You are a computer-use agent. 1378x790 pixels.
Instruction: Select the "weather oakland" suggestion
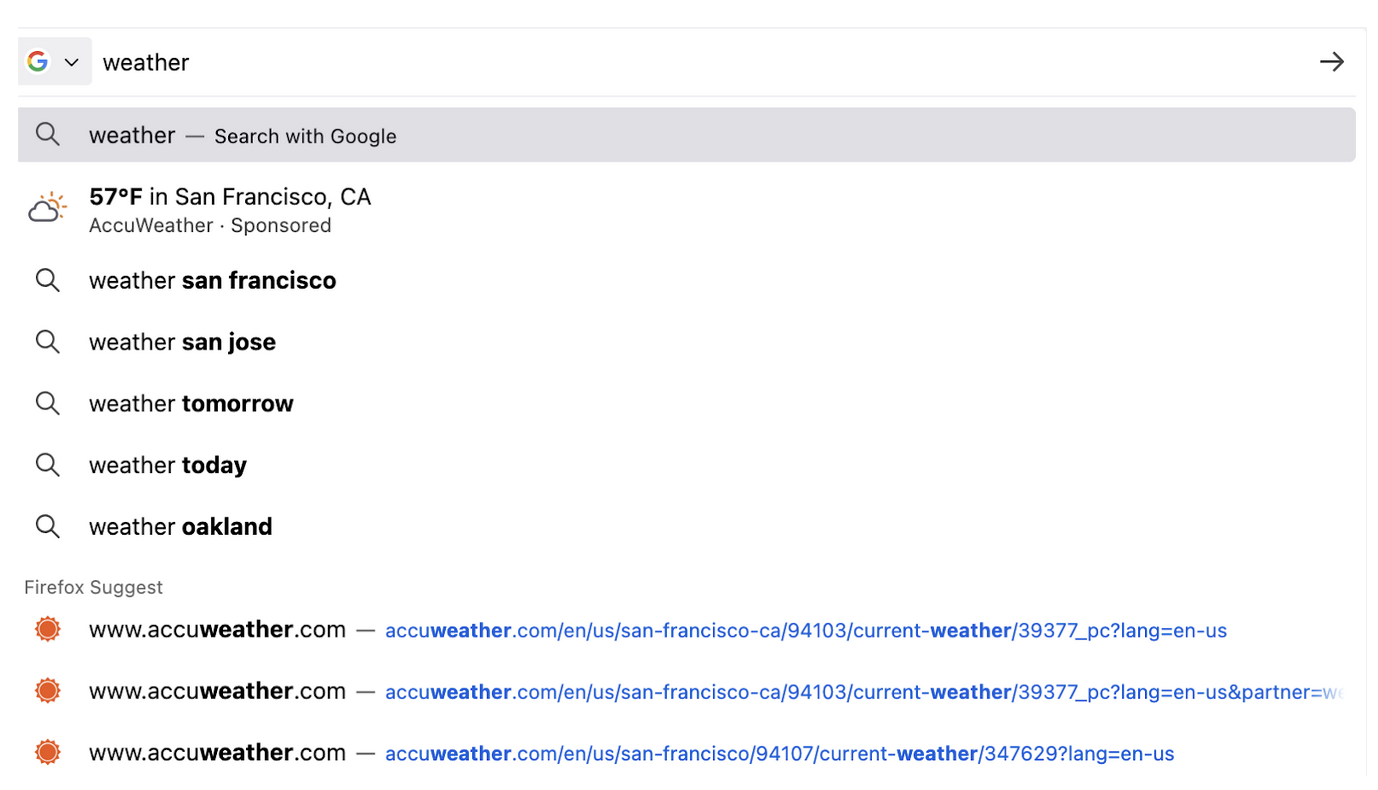(180, 526)
